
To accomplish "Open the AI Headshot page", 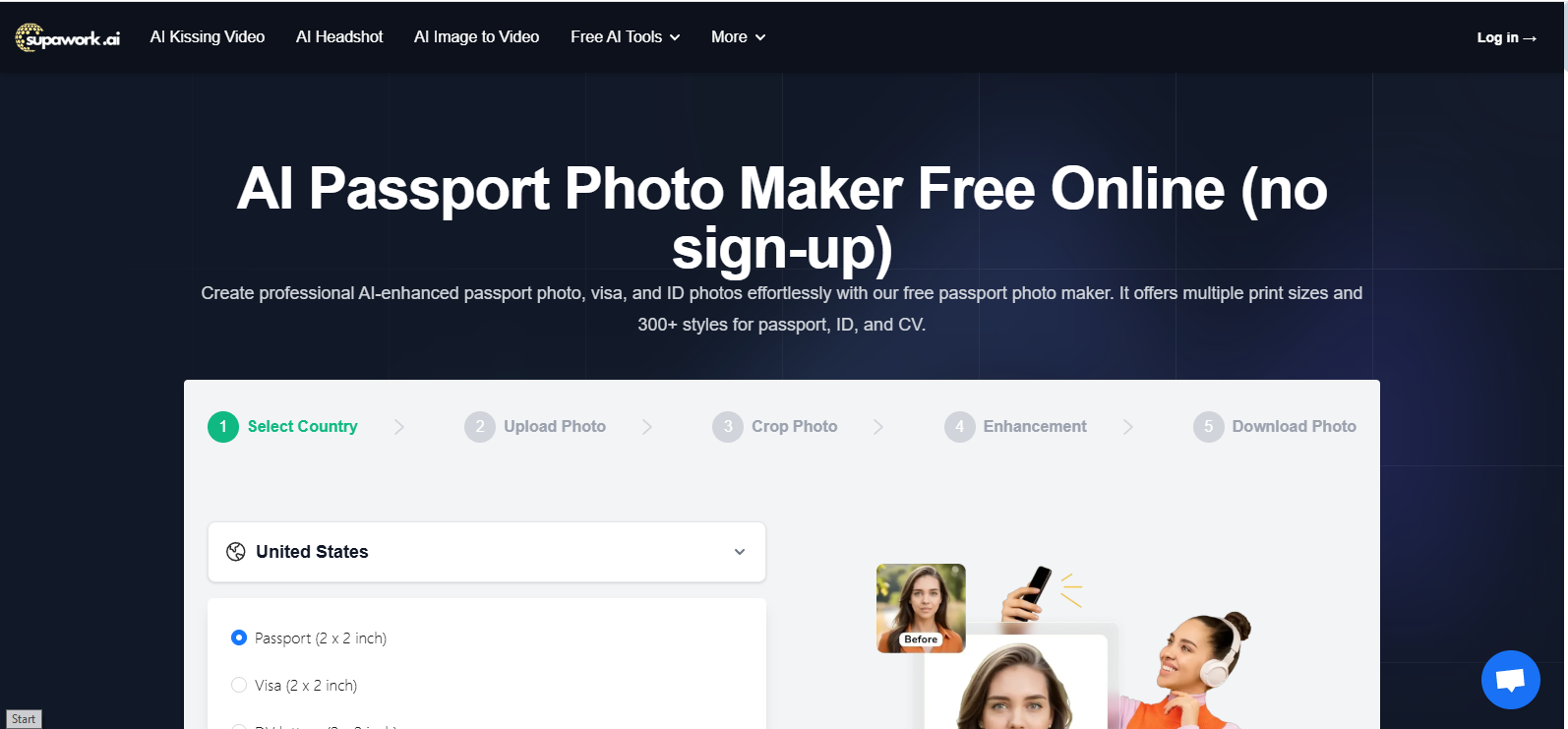I will (339, 37).
